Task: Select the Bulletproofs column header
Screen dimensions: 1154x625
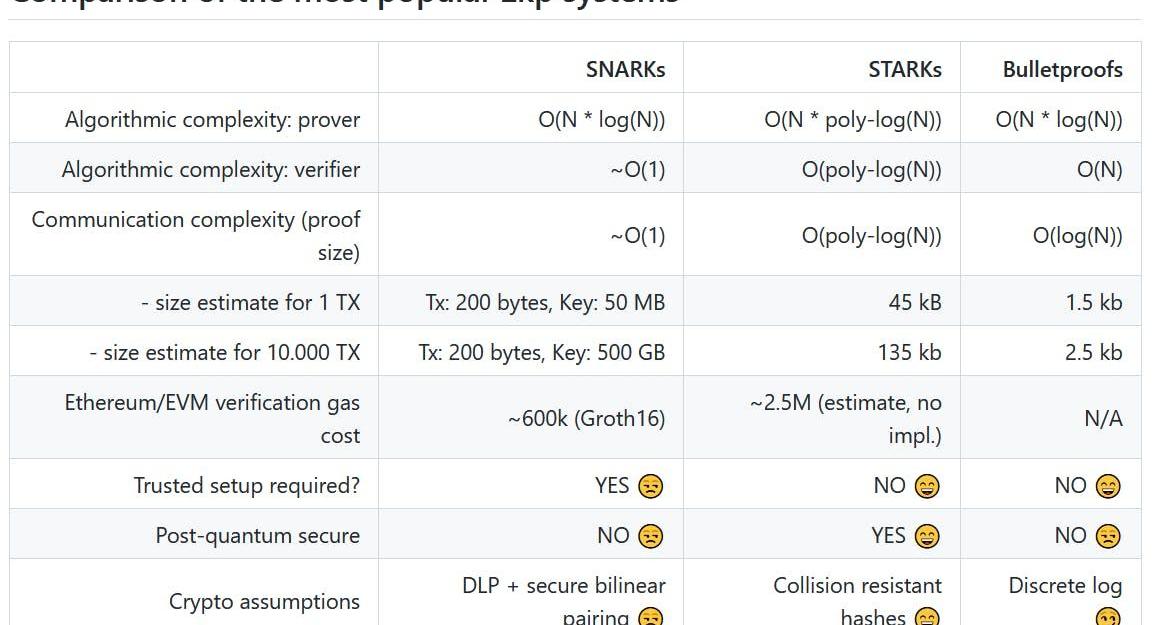Action: click(1063, 69)
